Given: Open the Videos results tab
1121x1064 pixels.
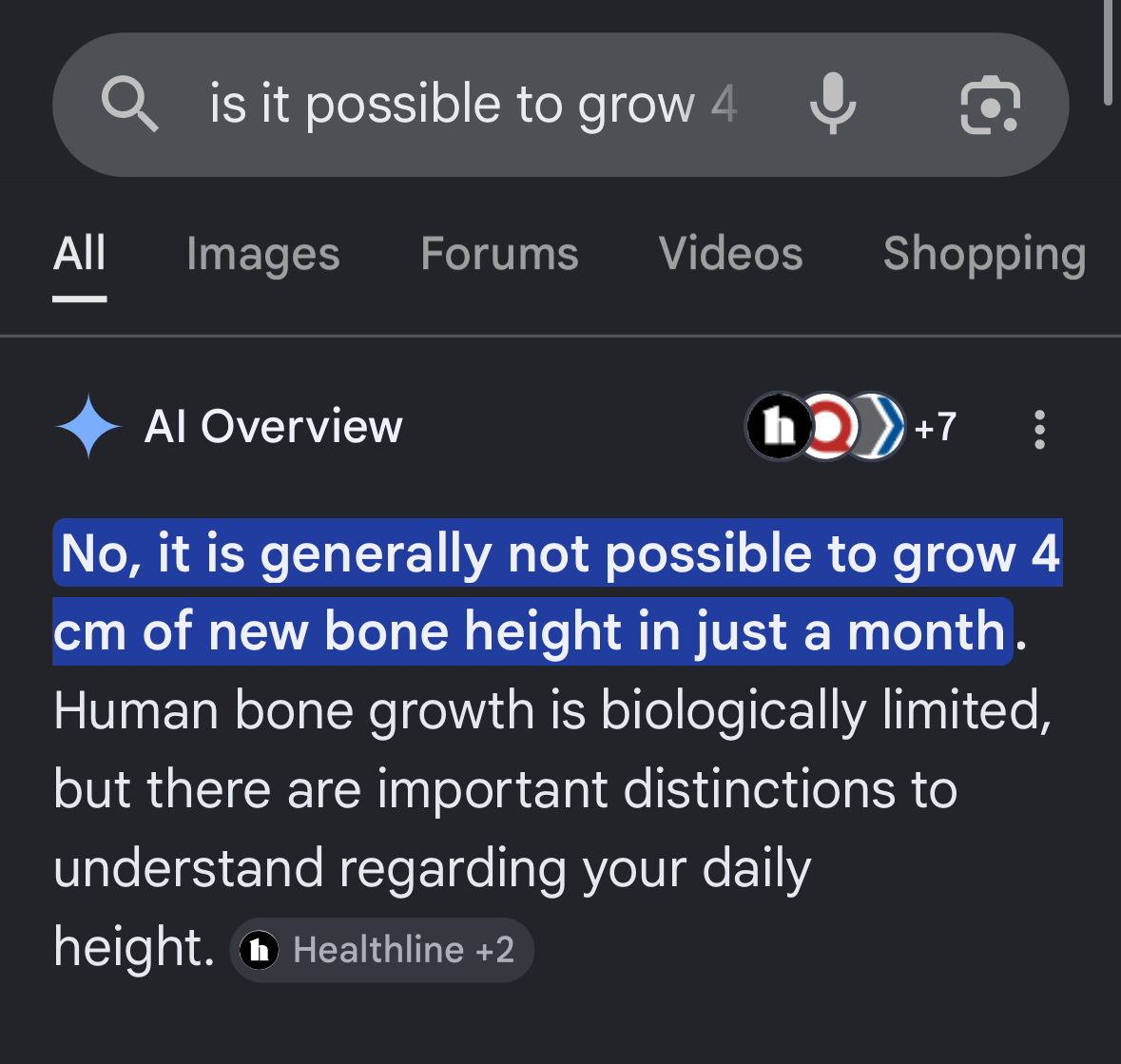Looking at the screenshot, I should pos(730,254).
